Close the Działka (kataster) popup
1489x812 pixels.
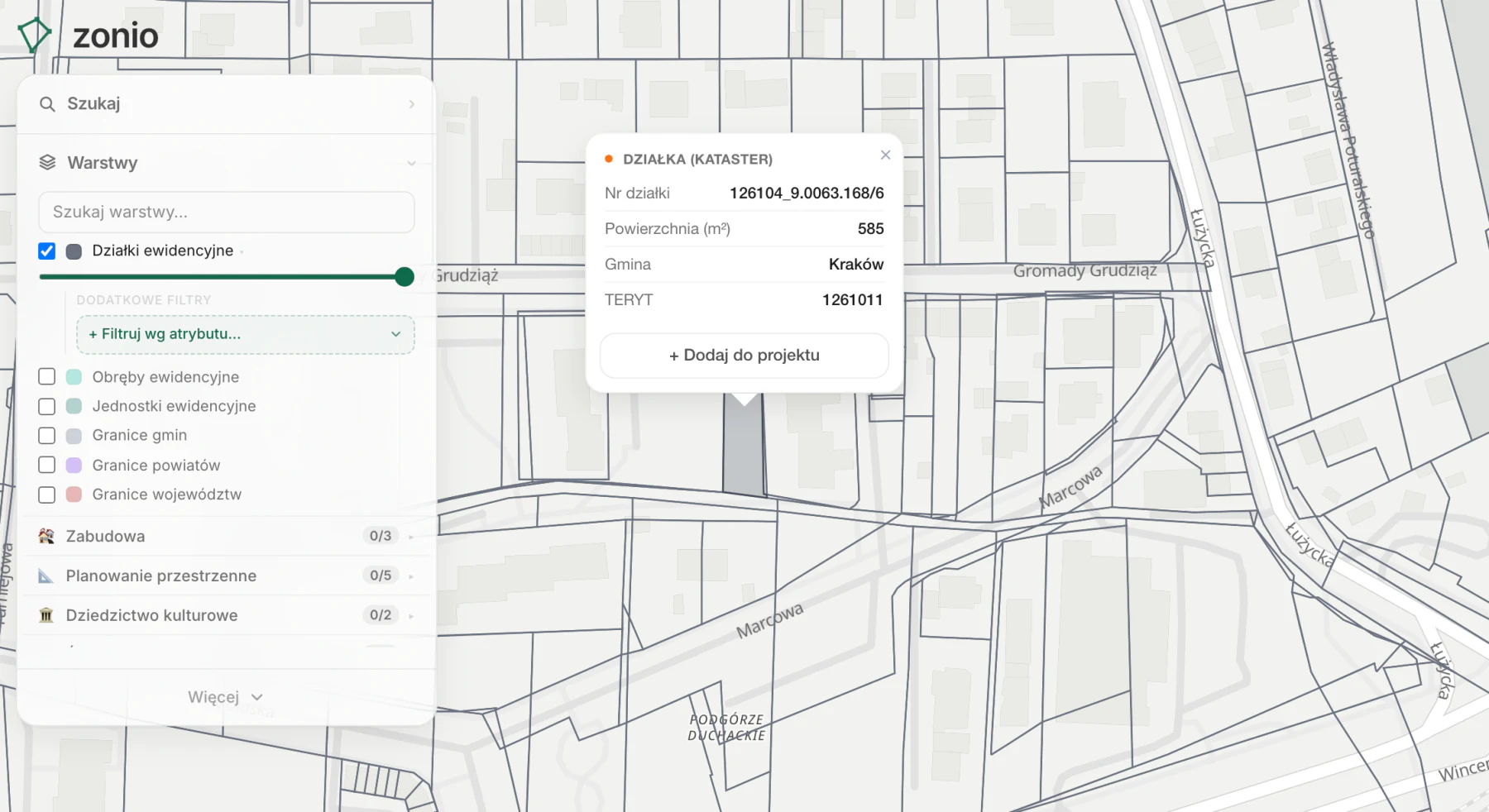pos(885,155)
